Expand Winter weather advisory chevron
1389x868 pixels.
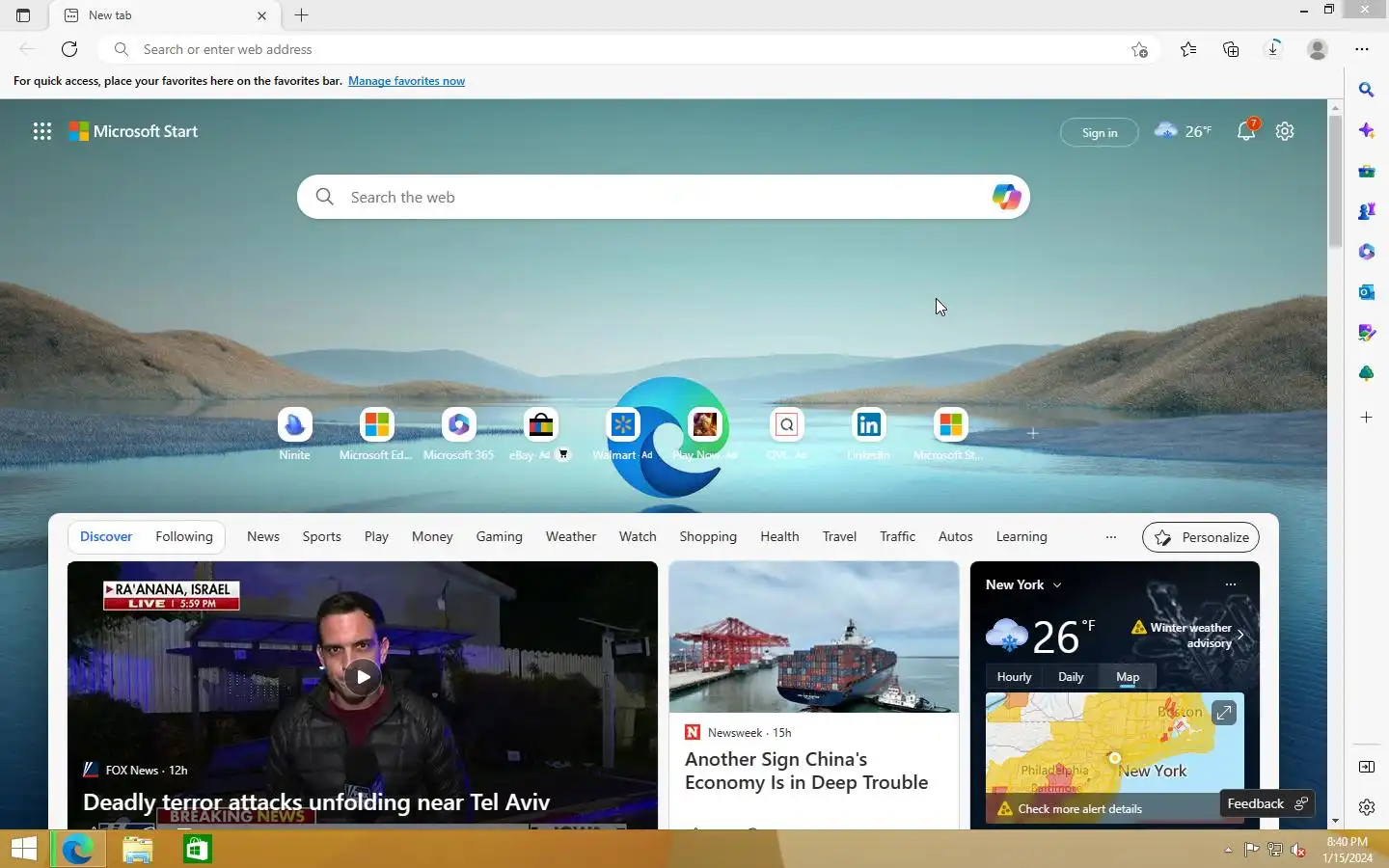(1240, 636)
